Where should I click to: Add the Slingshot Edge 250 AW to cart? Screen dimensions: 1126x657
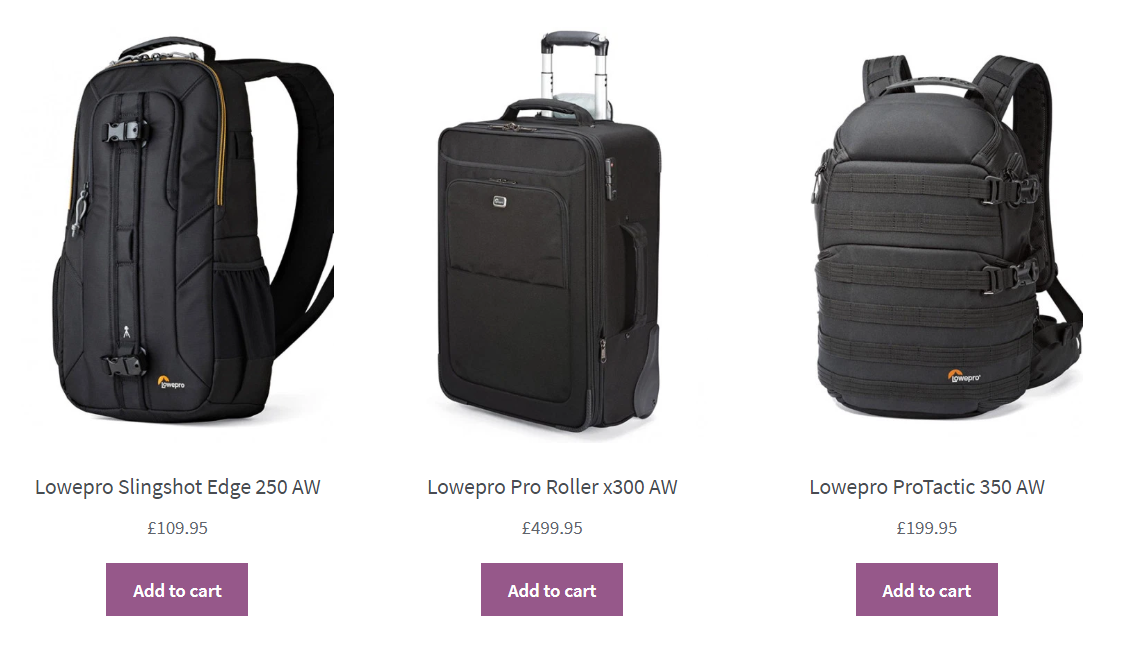pos(177,590)
